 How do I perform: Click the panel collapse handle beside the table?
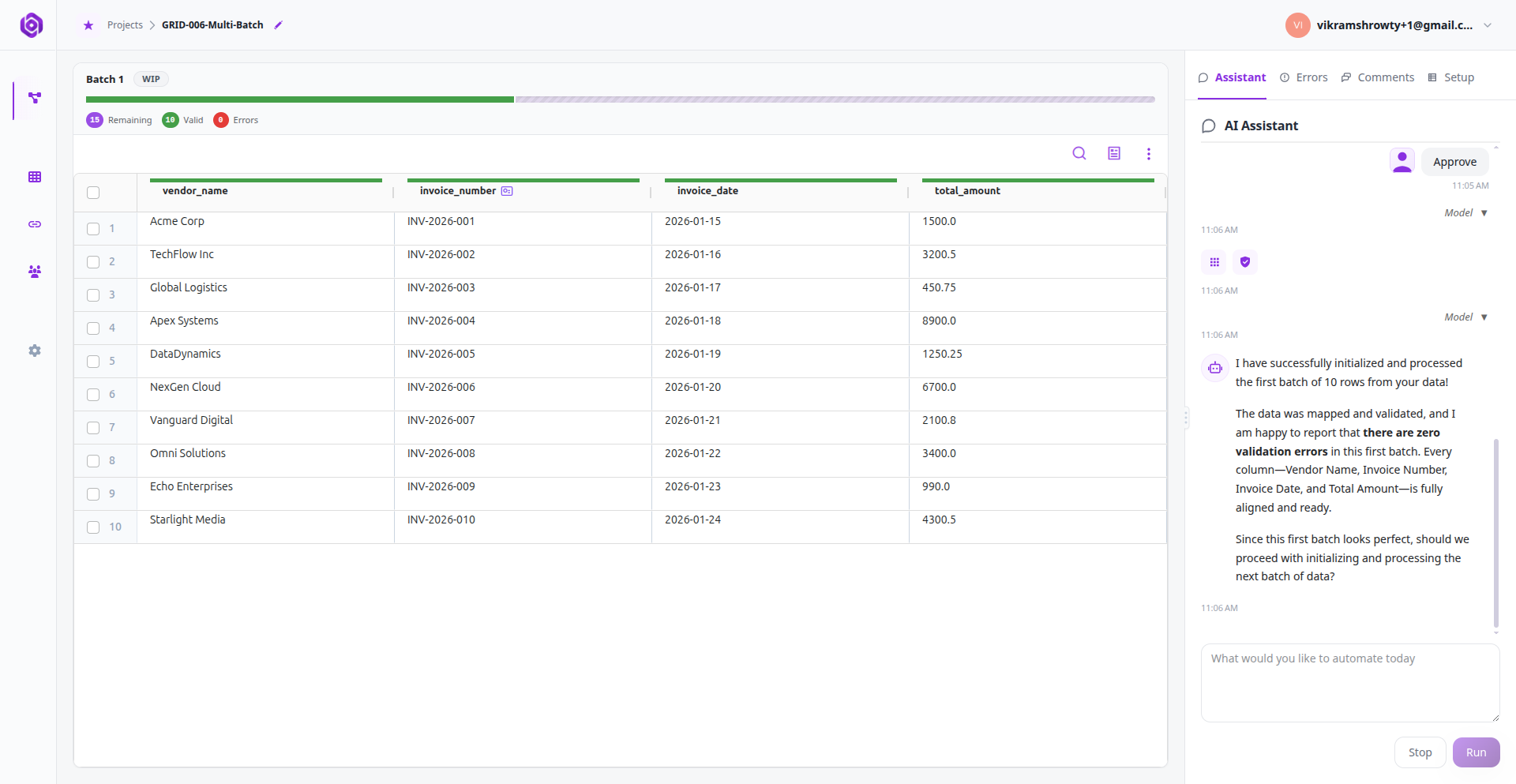1185,418
